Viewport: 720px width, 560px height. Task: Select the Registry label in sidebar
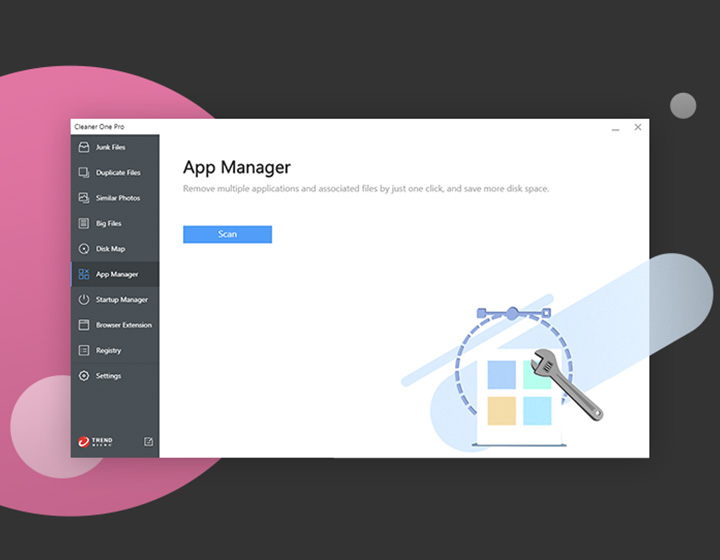click(x=109, y=351)
